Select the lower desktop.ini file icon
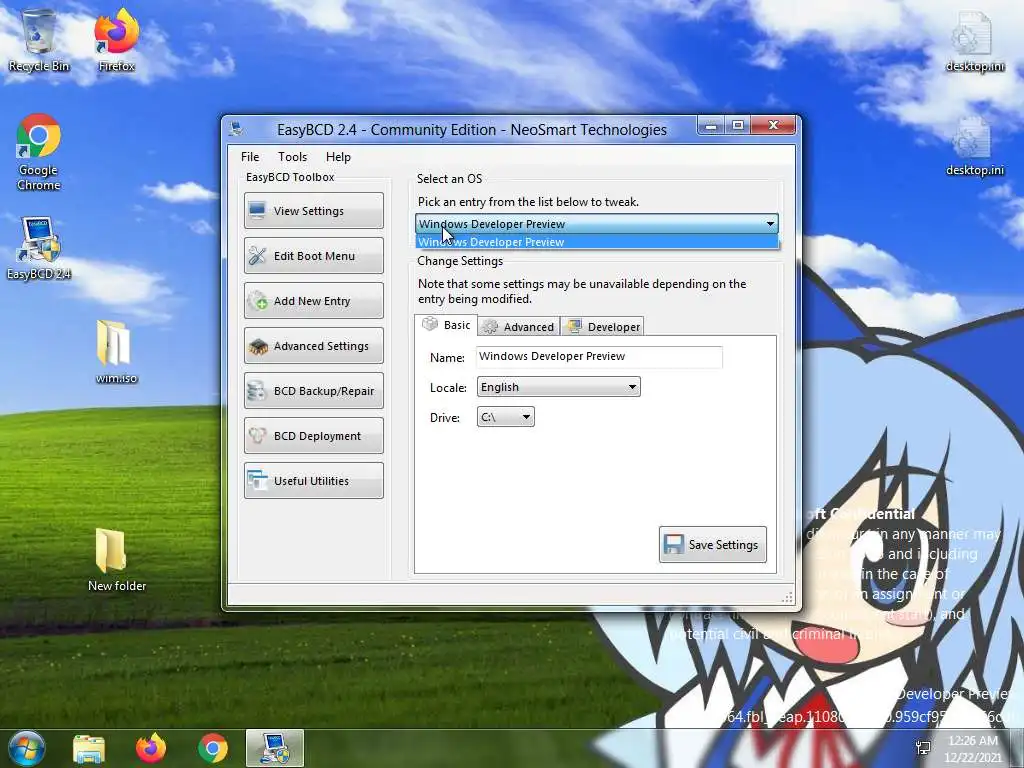 tap(974, 146)
